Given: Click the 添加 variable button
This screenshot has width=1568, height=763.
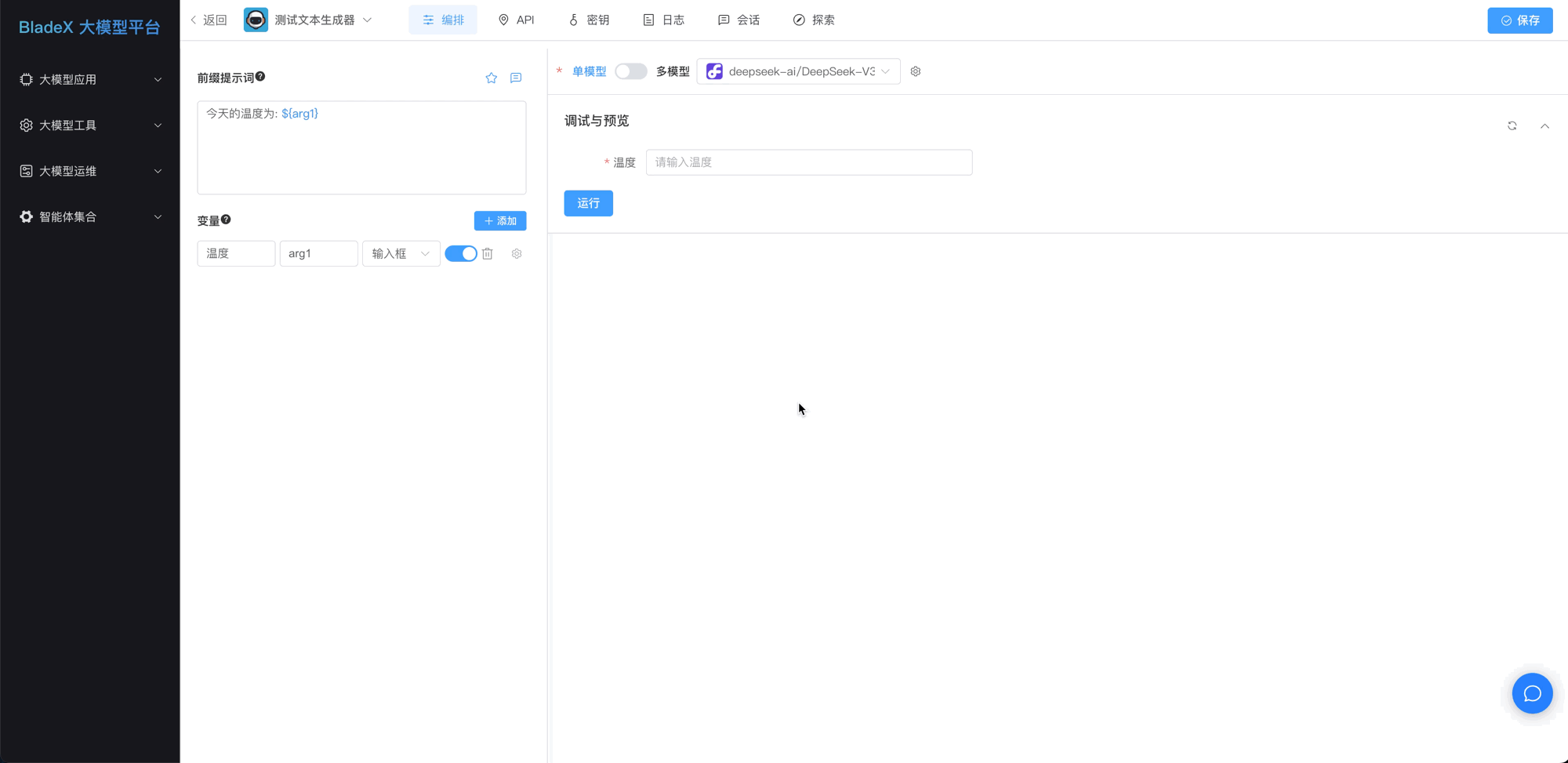Looking at the screenshot, I should click(500, 221).
